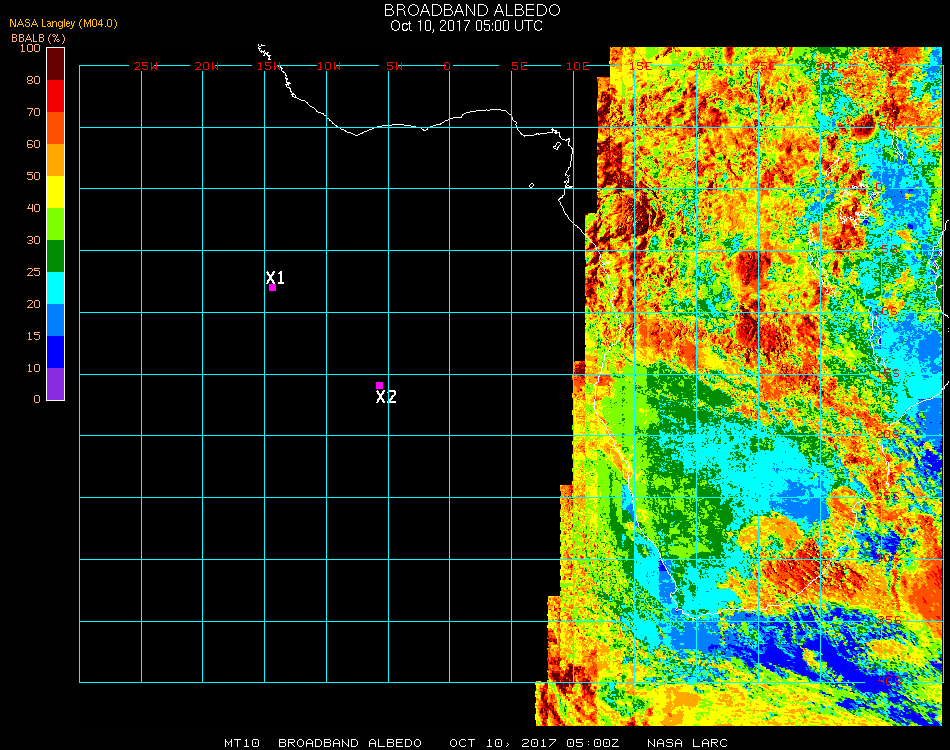Pick the orange-red 60-70 colorbar segment
Viewport: 950px width, 750px height.
(x=56, y=128)
